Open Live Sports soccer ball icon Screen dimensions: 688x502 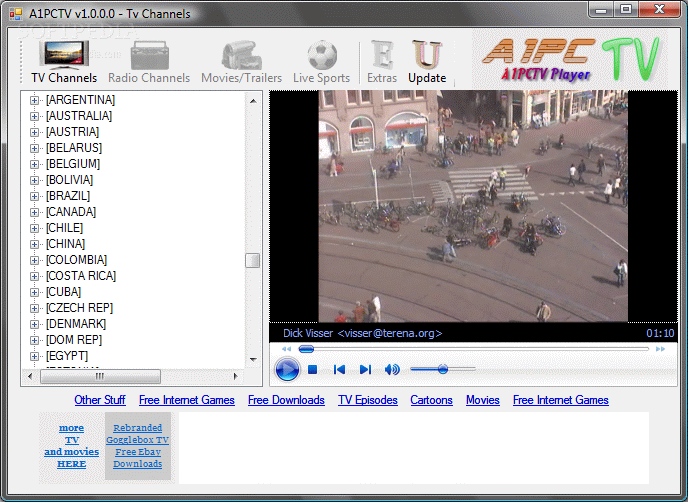(x=322, y=55)
